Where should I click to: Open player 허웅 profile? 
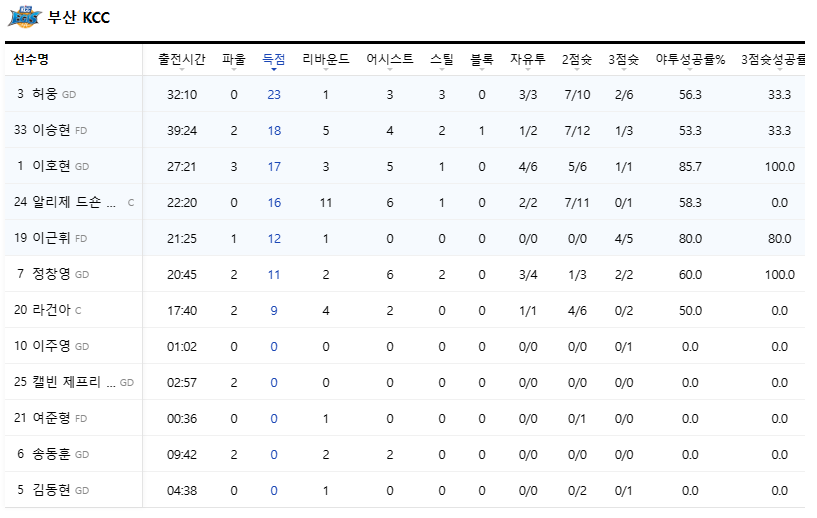tap(44, 94)
